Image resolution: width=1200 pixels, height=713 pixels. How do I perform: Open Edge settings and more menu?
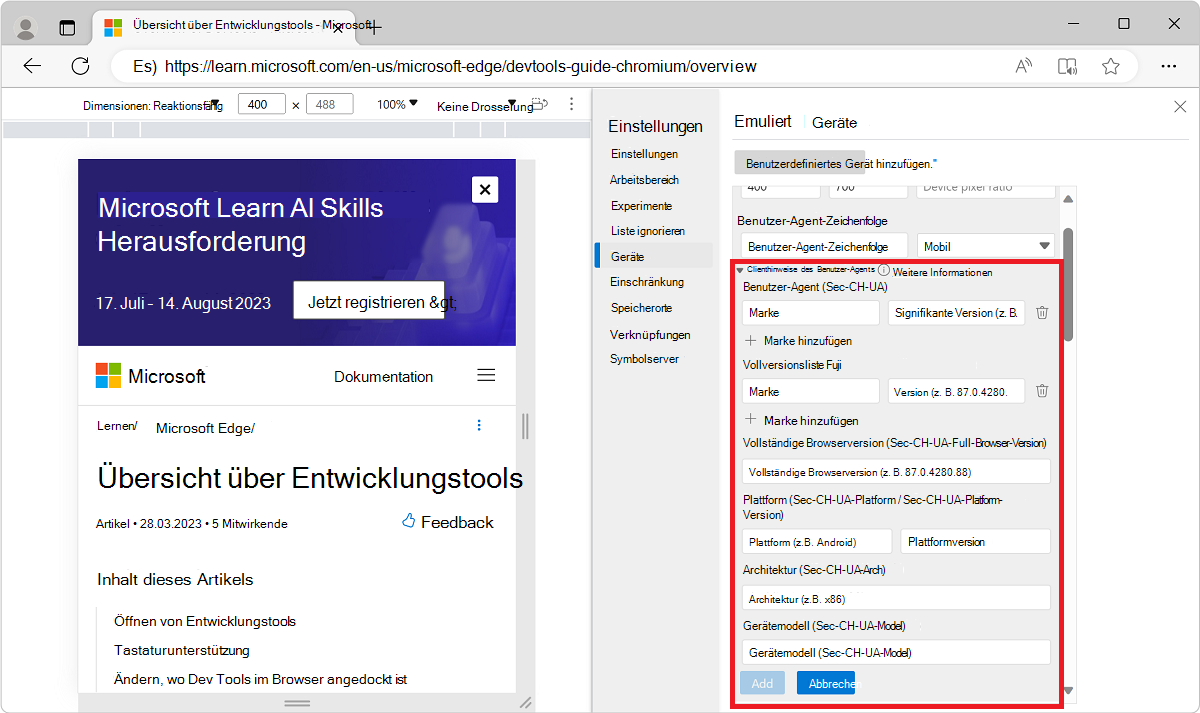1168,65
